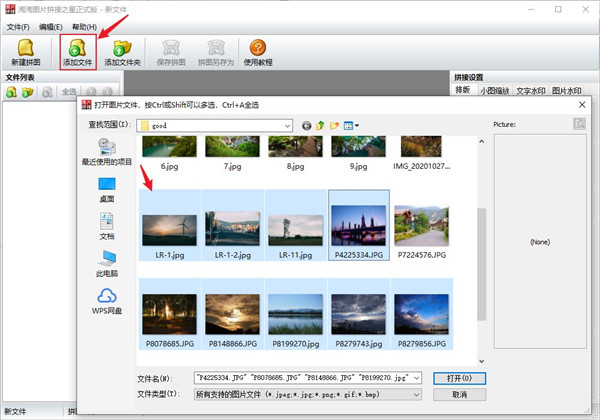The height and width of the screenshot is (420, 600).
Task: Select 桌面 in the places sidebar
Action: [x=107, y=189]
